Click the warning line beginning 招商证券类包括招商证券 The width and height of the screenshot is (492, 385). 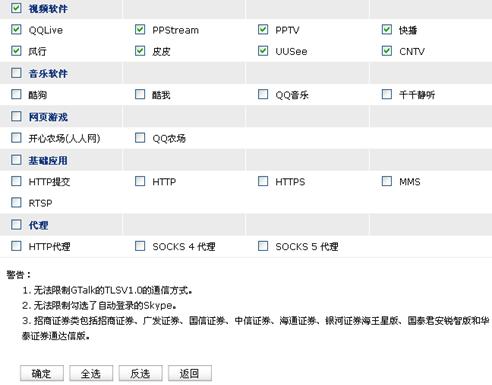pos(256,328)
